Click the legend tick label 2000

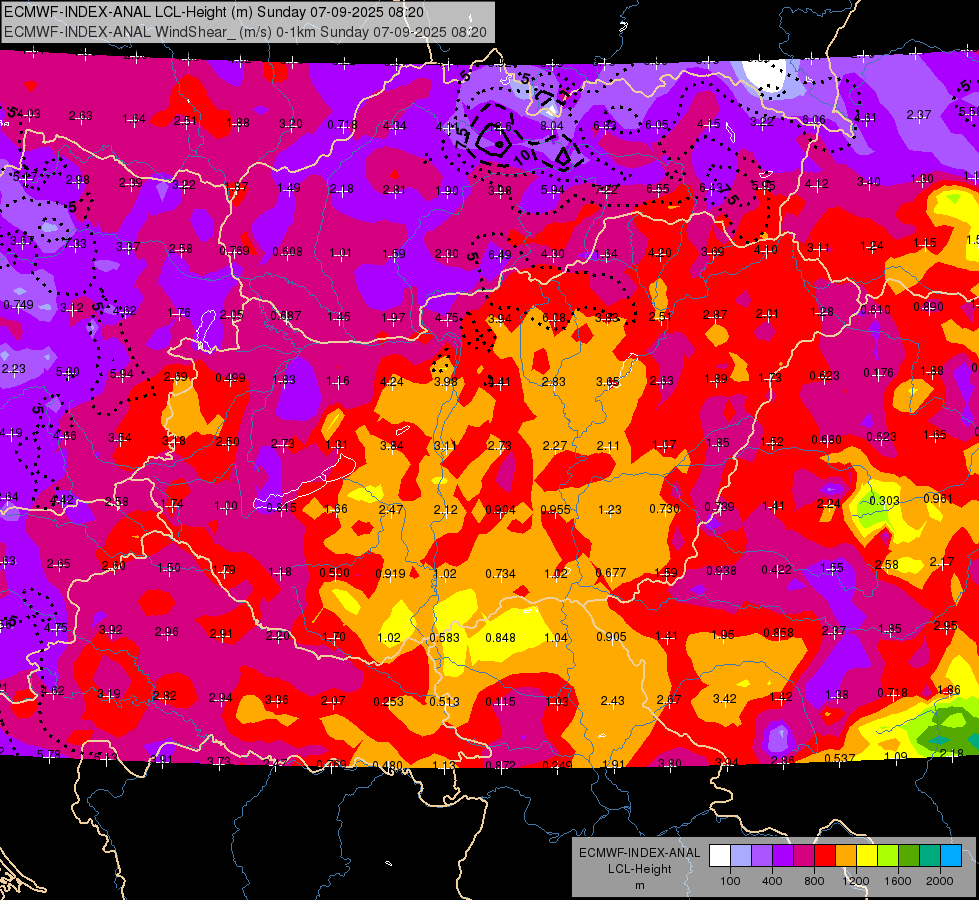point(940,881)
